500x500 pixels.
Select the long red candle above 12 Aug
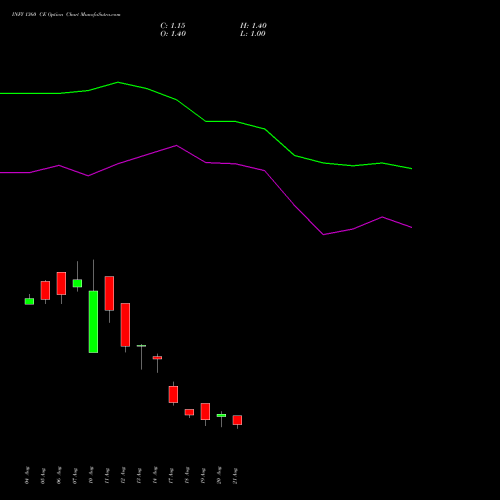125,325
